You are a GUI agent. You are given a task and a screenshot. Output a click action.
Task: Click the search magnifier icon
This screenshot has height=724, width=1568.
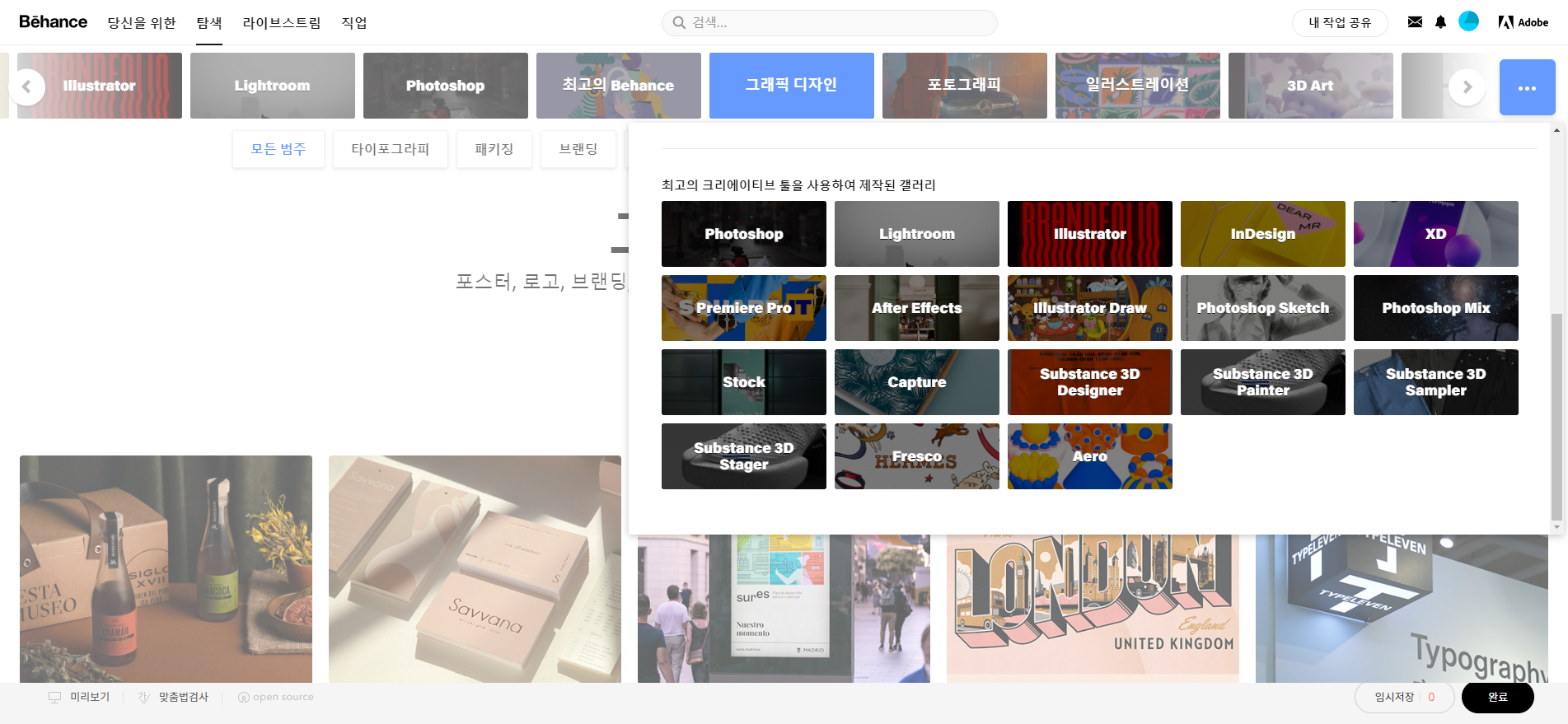679,22
